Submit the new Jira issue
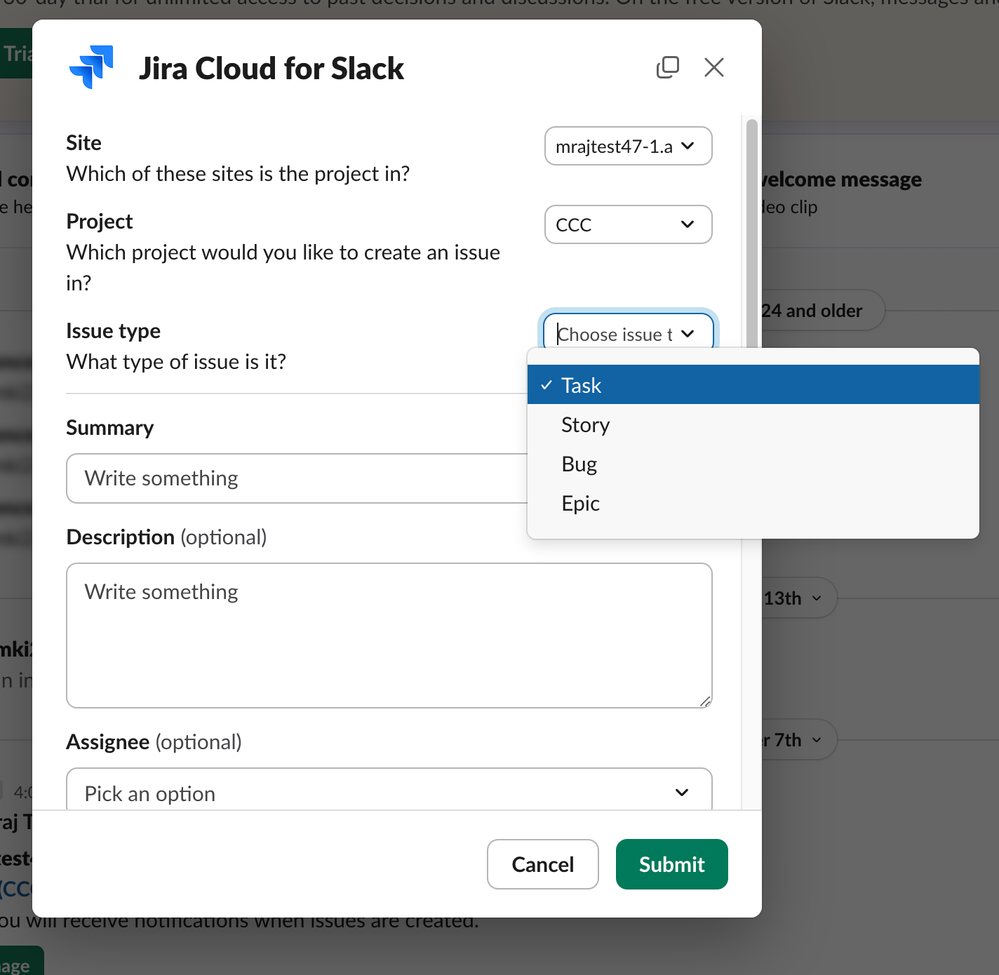 672,864
